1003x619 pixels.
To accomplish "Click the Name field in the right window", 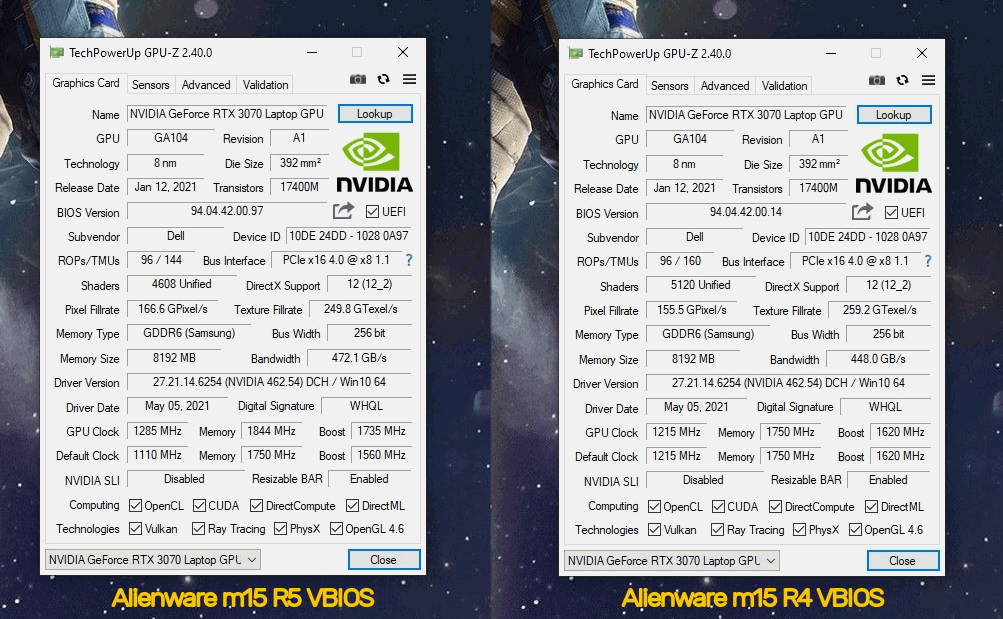I will point(745,115).
